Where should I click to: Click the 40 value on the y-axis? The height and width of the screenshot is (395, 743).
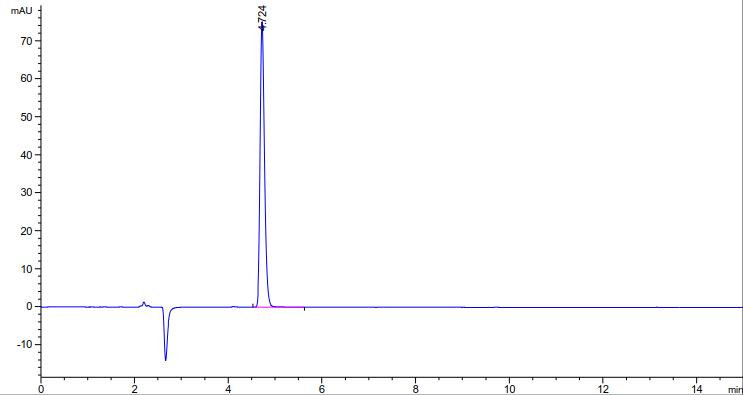click(28, 155)
